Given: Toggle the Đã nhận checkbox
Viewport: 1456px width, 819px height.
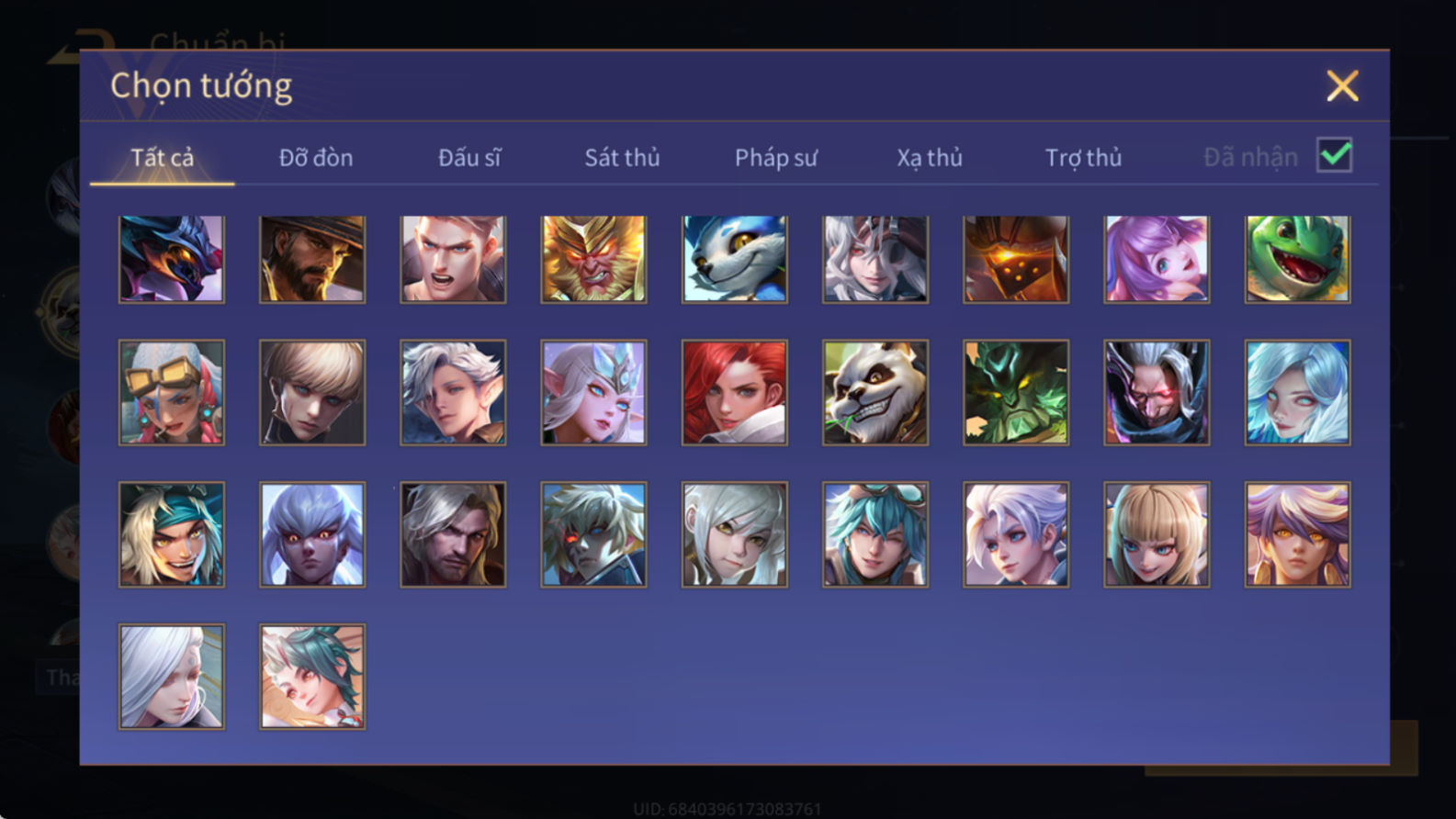Looking at the screenshot, I should tap(1334, 155).
